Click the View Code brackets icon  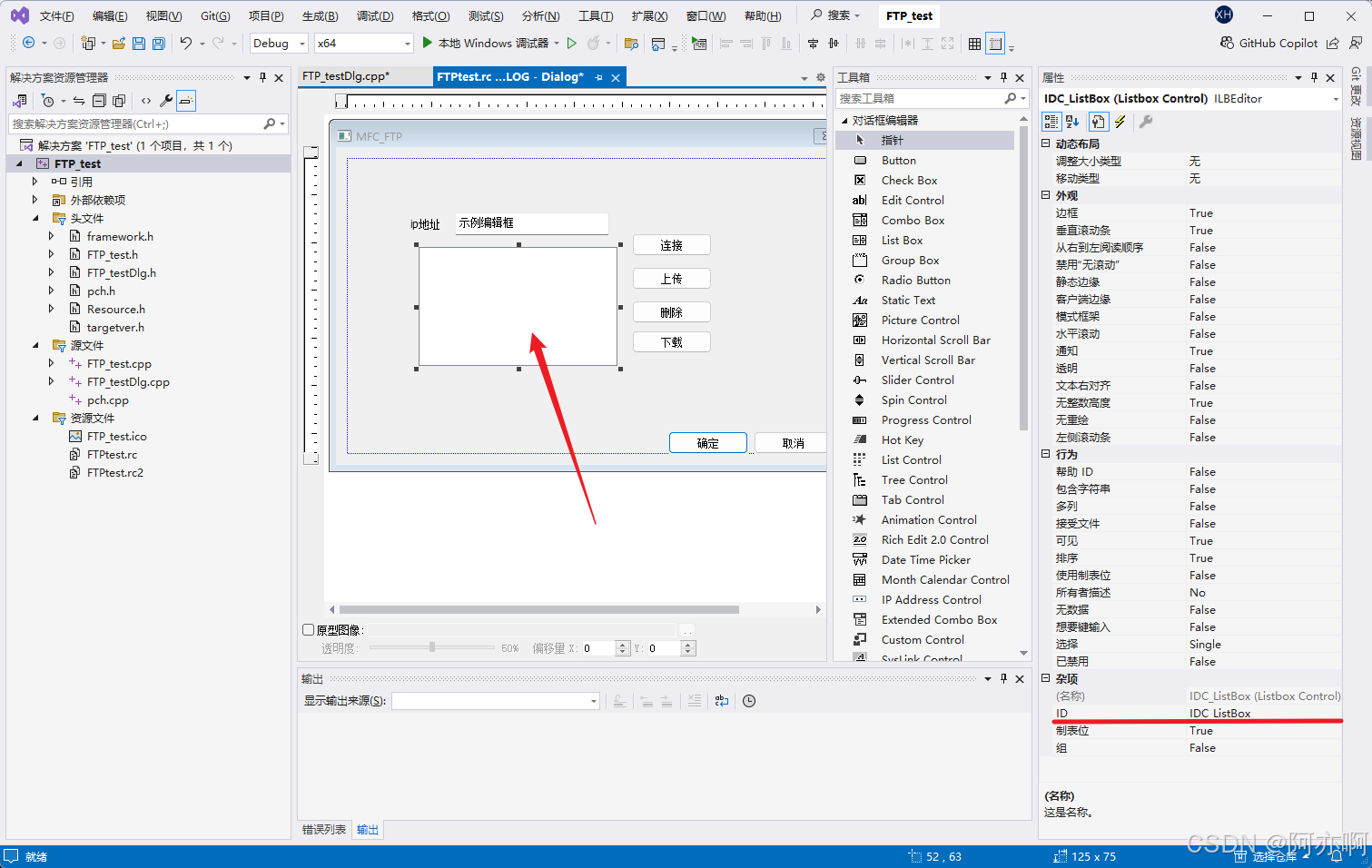(145, 101)
